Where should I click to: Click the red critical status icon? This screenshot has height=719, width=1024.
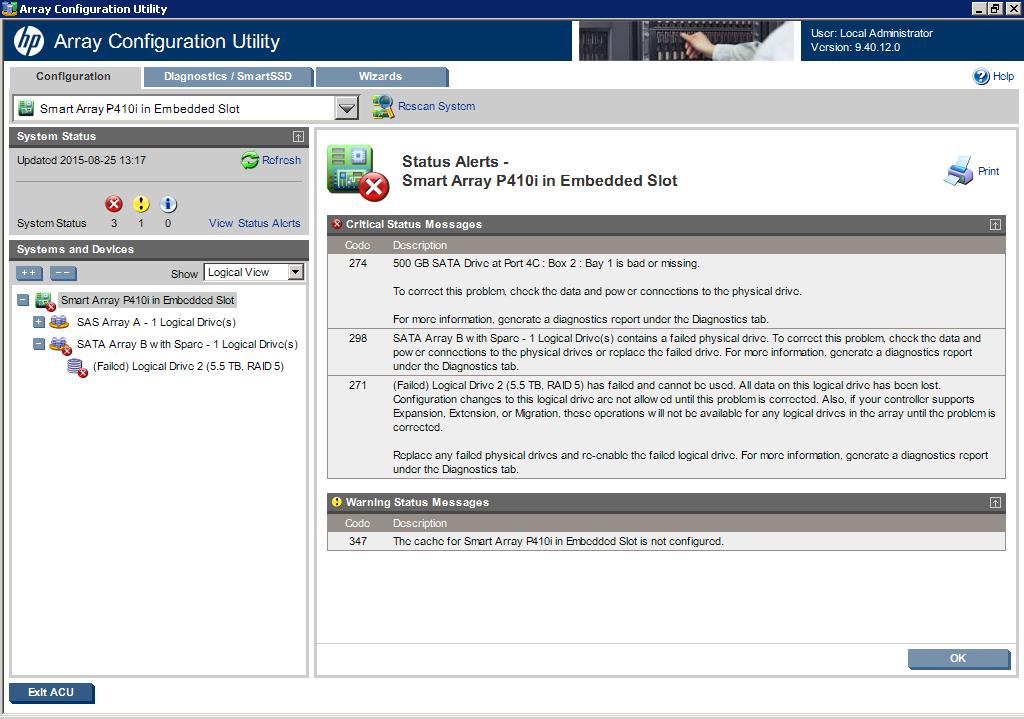pyautogui.click(x=113, y=204)
